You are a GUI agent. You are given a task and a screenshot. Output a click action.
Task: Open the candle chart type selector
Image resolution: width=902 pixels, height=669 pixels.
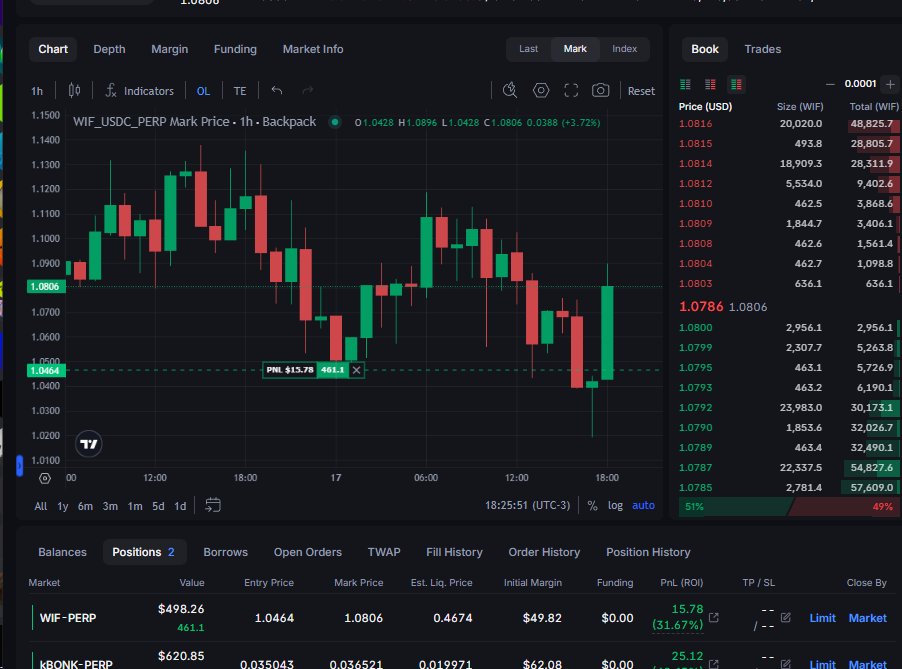tap(74, 90)
